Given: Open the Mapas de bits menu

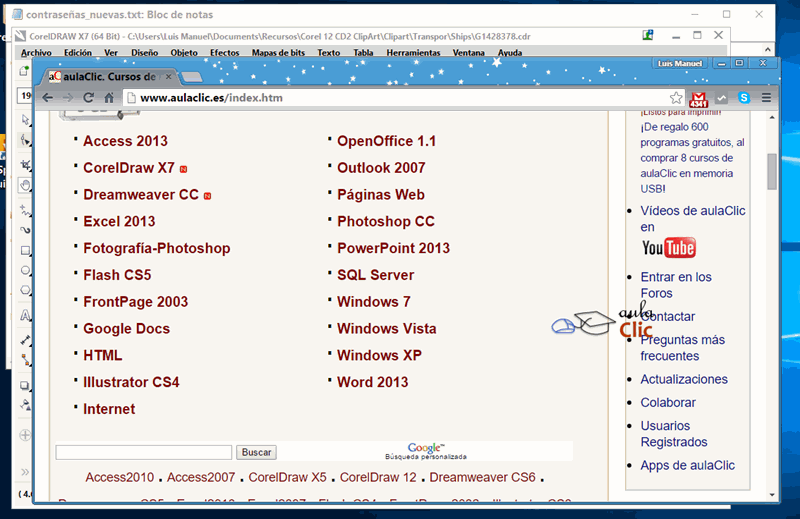Looking at the screenshot, I should tap(279, 52).
